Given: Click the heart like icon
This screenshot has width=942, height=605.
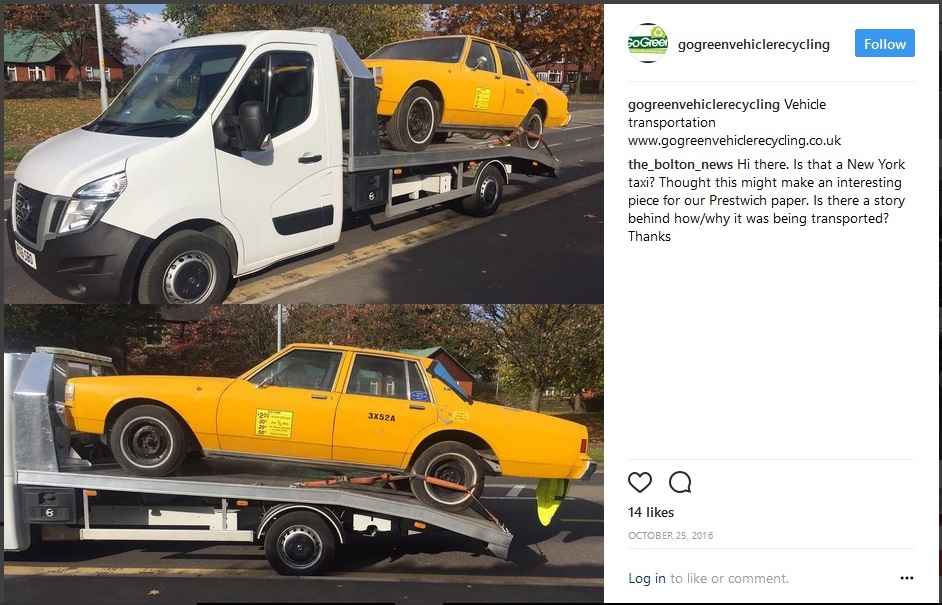Looking at the screenshot, I should 640,482.
